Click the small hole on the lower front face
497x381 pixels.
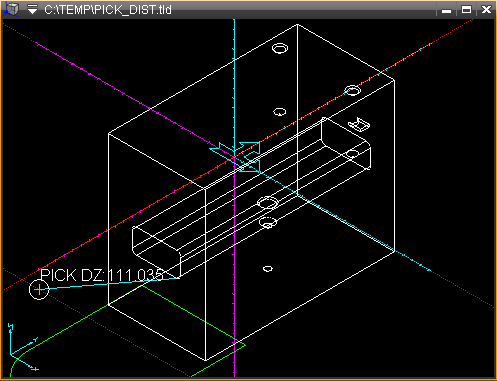[268, 268]
